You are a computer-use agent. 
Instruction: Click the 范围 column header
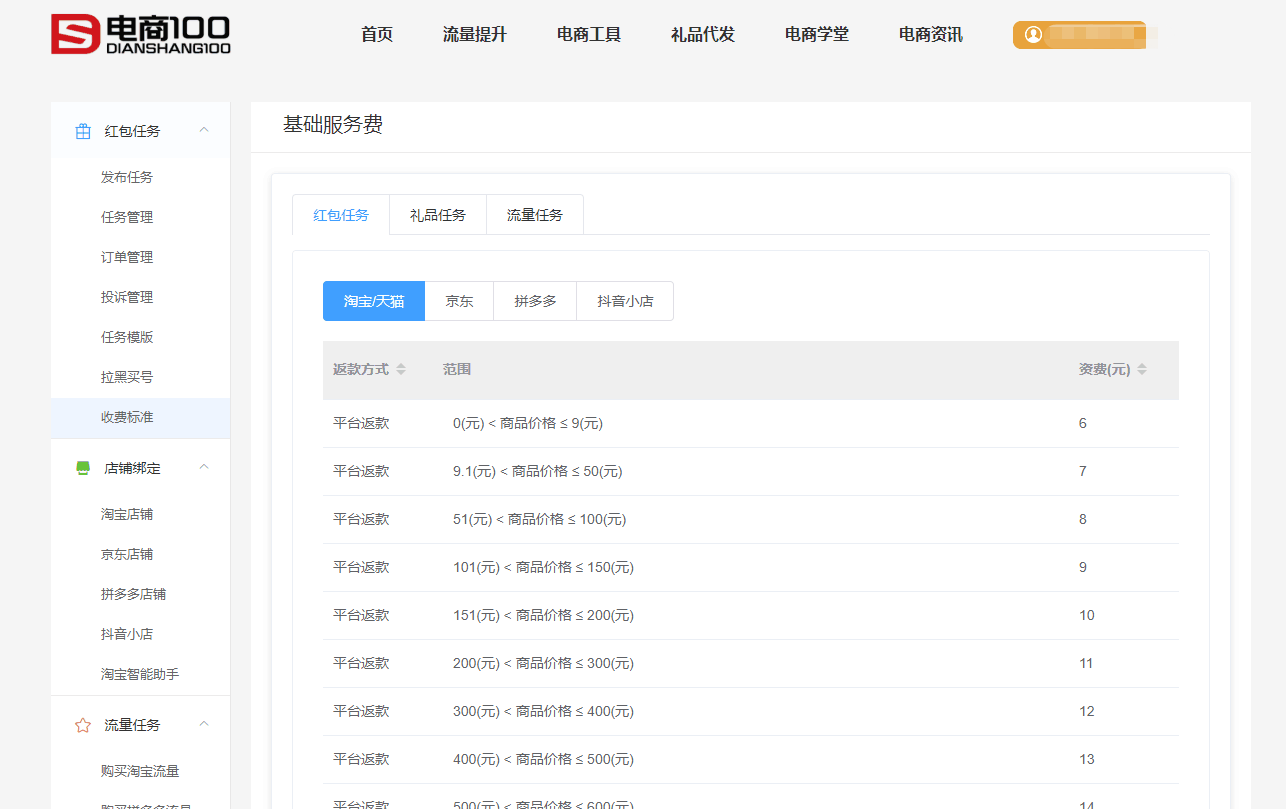(457, 369)
